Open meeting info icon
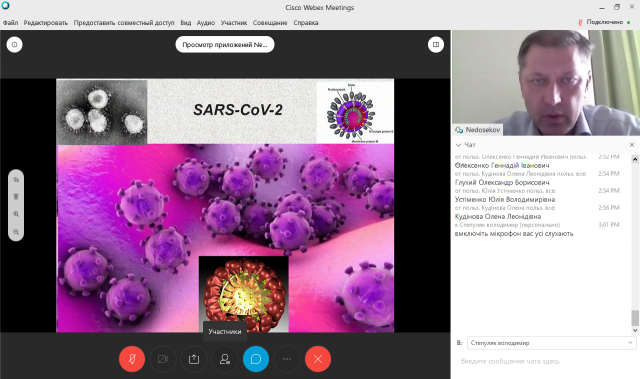 tap(14, 44)
